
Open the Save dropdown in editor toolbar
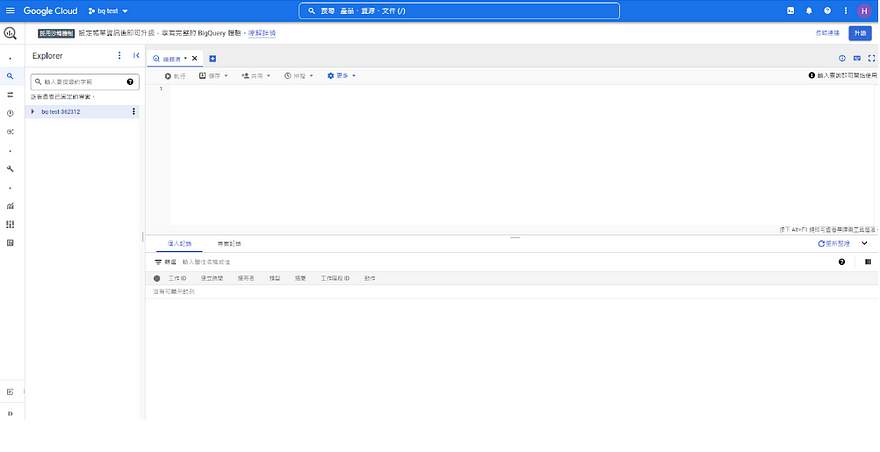pos(213,76)
